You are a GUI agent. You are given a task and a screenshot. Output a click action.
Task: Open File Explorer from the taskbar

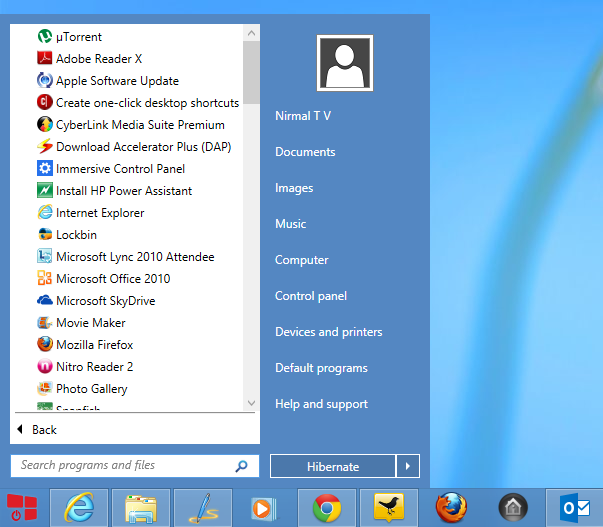(141, 508)
